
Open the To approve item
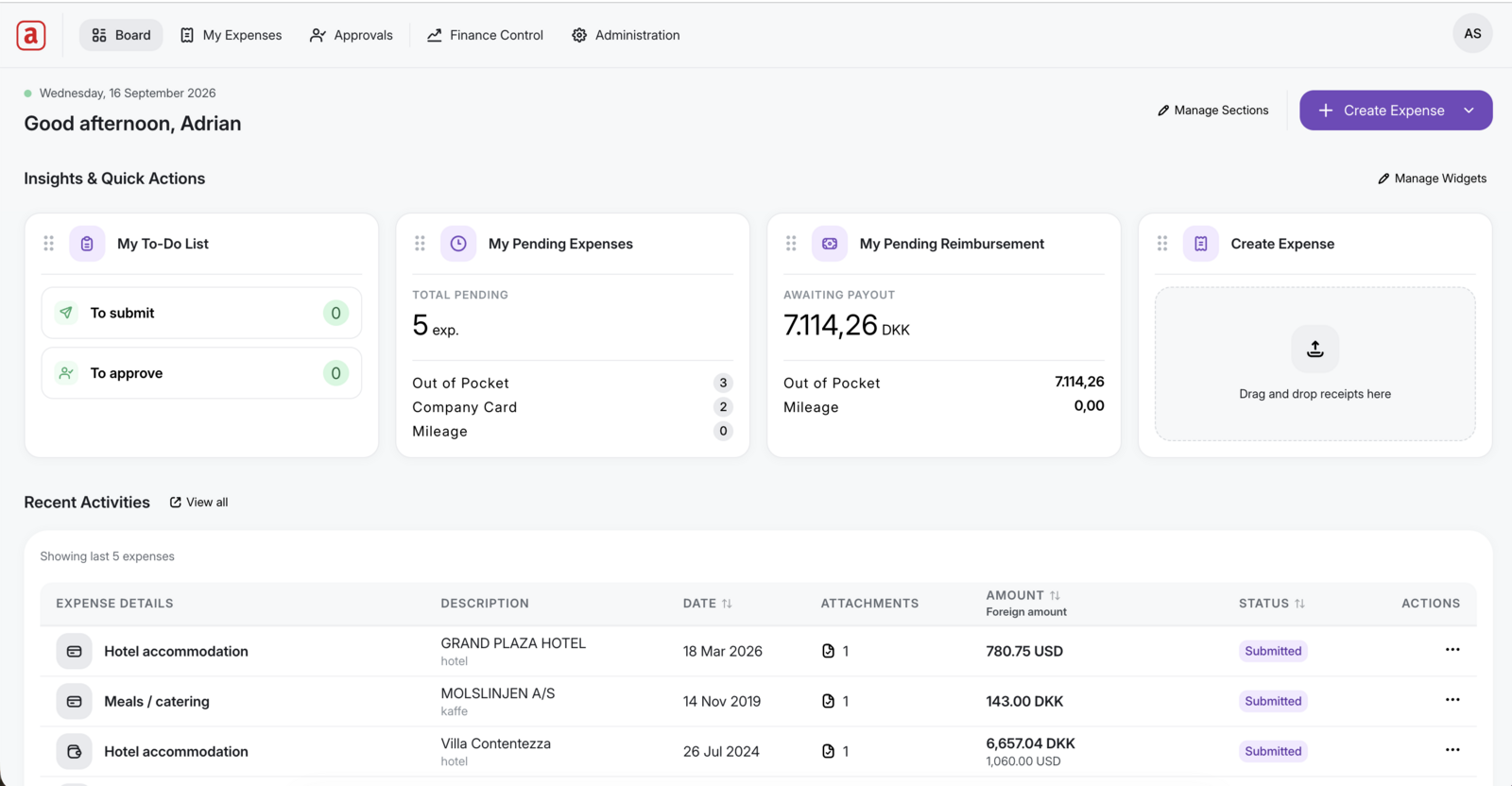[201, 373]
